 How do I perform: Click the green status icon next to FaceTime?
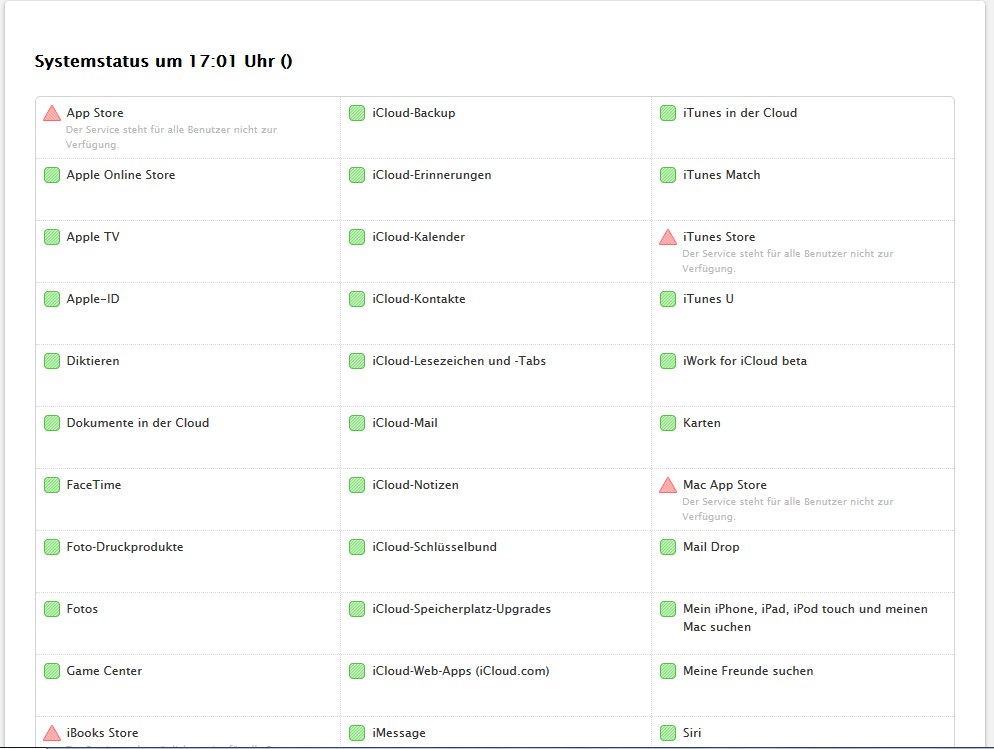click(x=52, y=485)
